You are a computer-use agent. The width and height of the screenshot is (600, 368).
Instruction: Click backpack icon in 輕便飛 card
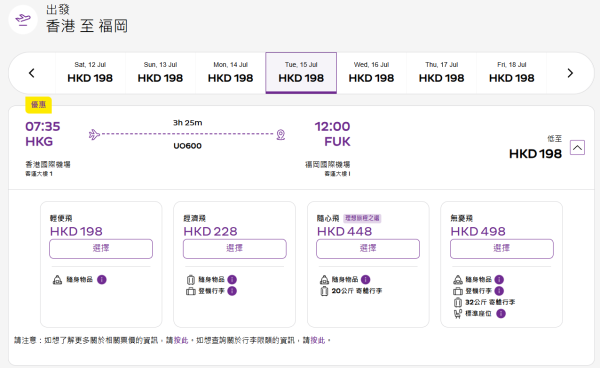tap(57, 280)
